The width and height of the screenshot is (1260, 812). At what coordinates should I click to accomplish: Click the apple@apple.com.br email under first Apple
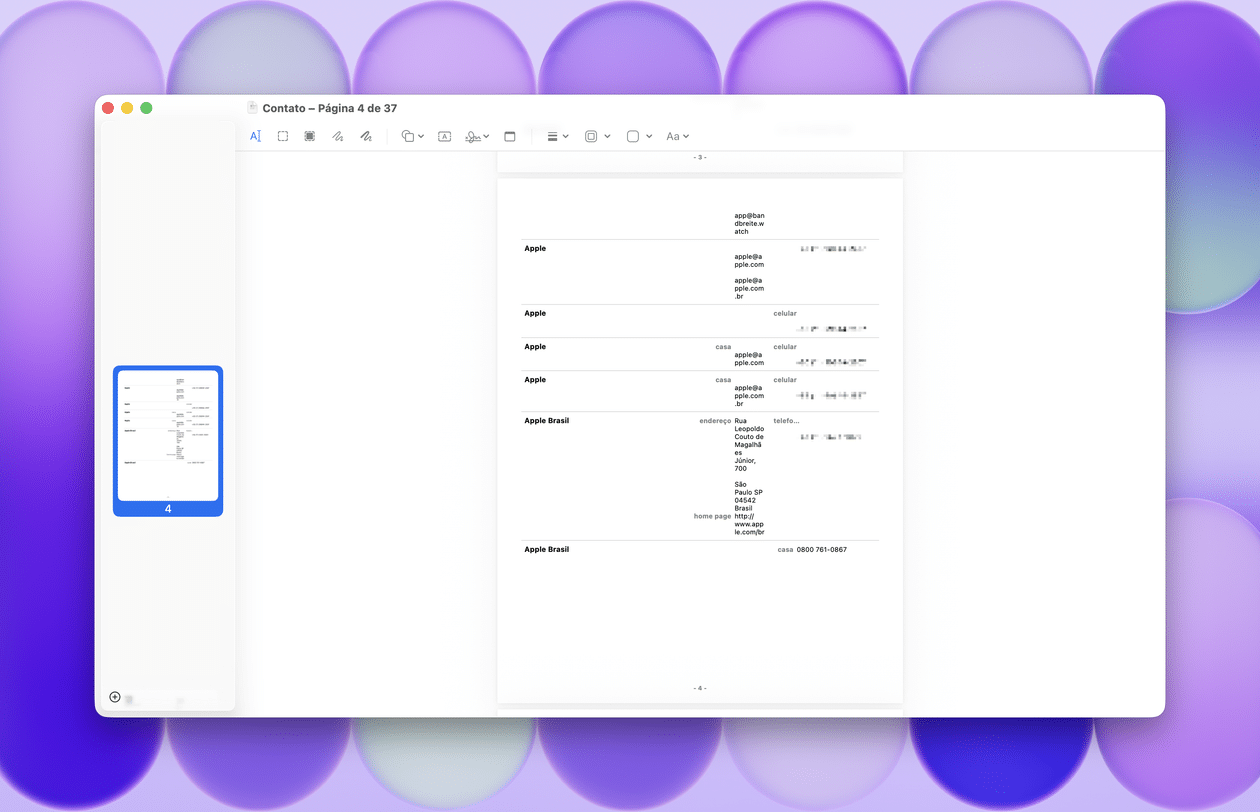pos(749,288)
